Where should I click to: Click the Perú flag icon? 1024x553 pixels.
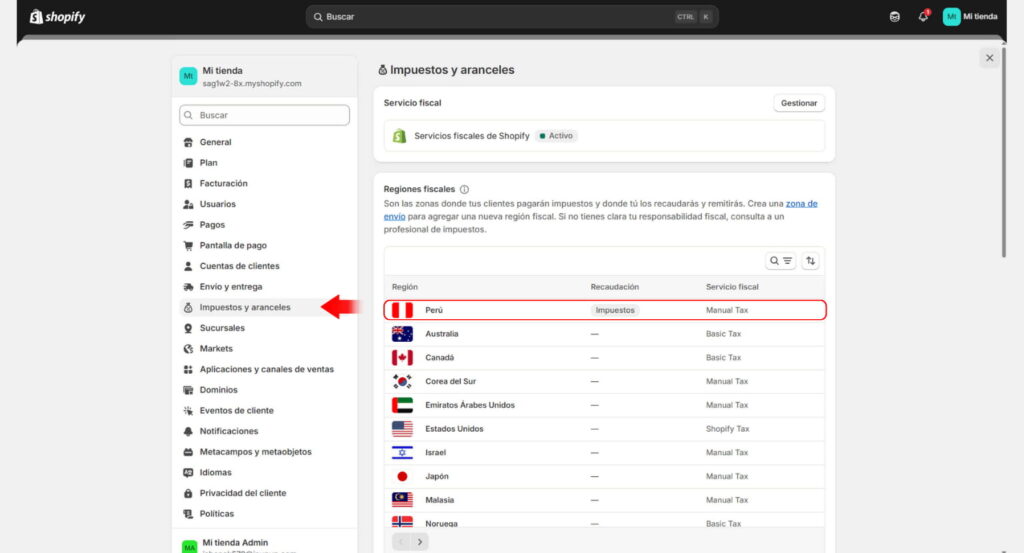[402, 310]
